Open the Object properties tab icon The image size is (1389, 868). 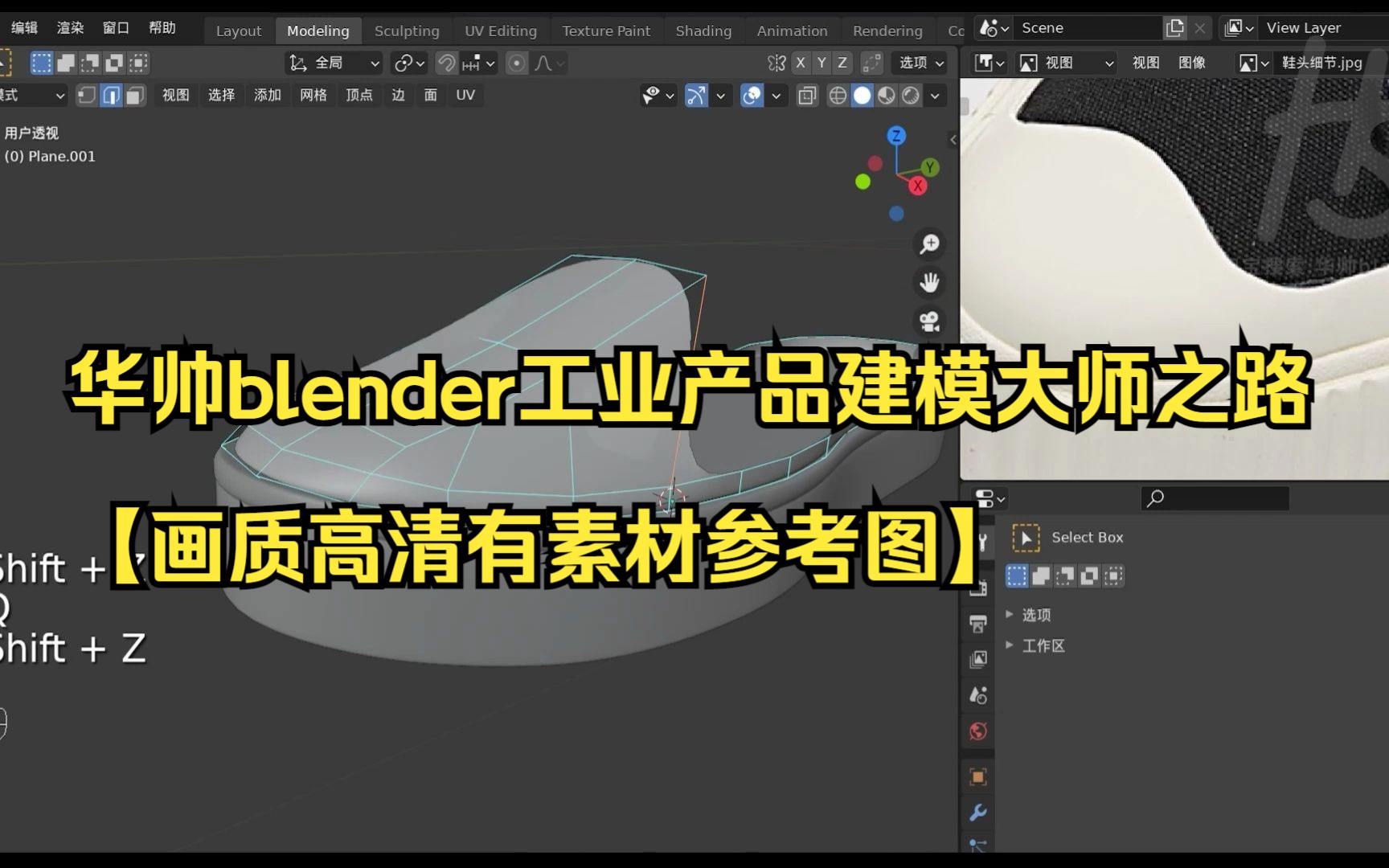pos(978,776)
